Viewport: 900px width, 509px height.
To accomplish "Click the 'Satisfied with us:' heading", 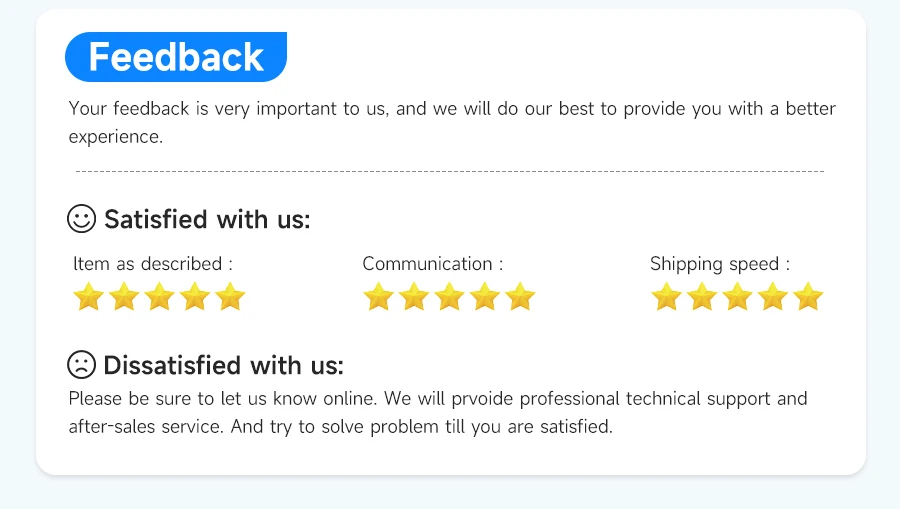I will pyautogui.click(x=207, y=219).
